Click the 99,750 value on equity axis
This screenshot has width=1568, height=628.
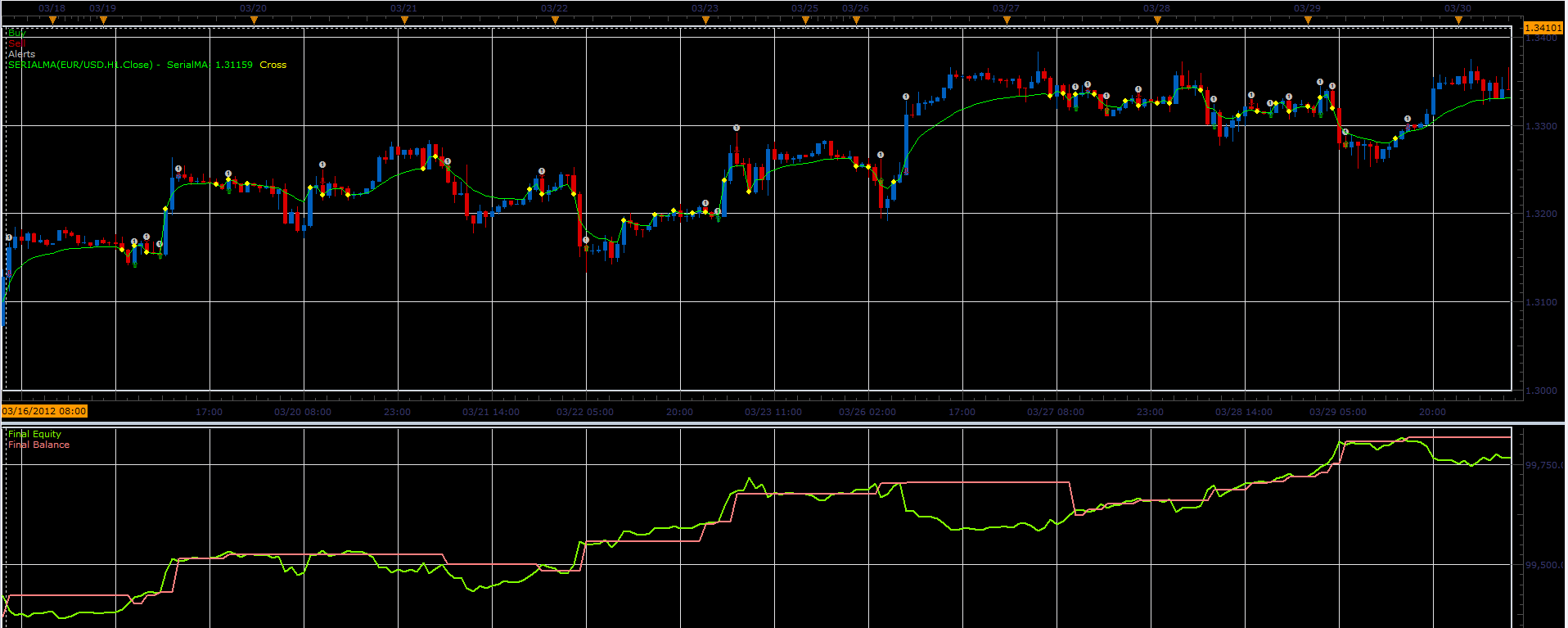tap(1542, 465)
